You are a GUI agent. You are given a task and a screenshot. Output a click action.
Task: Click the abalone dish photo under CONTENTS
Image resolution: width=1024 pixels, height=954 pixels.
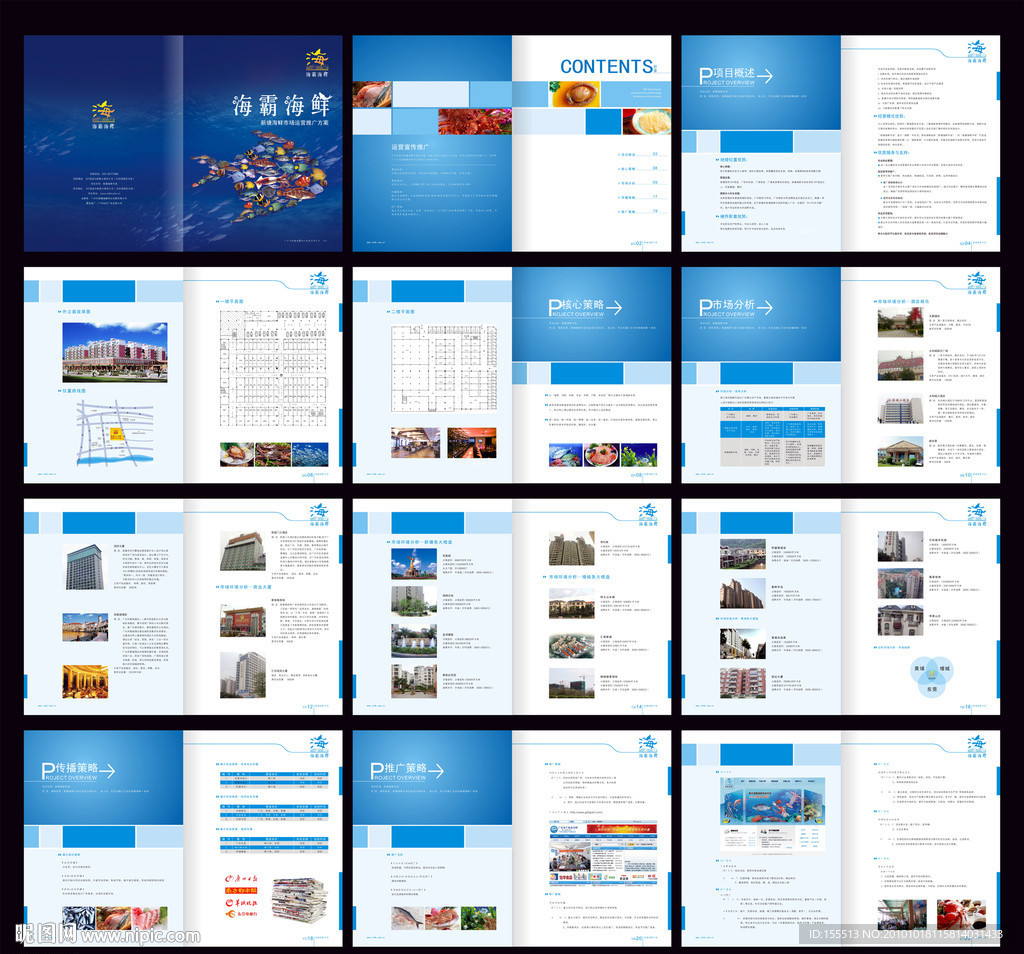tap(575, 95)
